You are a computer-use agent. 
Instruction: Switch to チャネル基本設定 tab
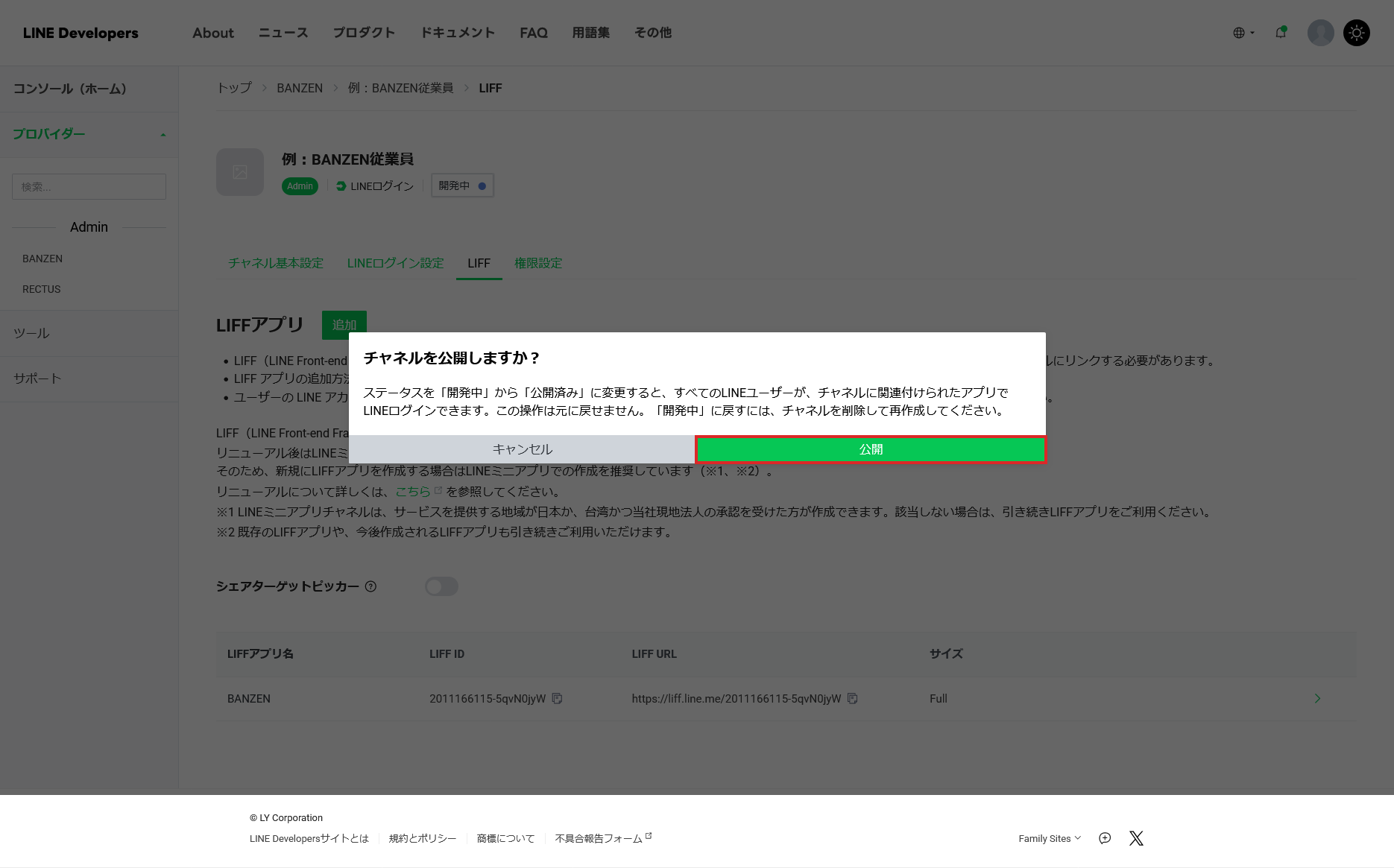[276, 263]
